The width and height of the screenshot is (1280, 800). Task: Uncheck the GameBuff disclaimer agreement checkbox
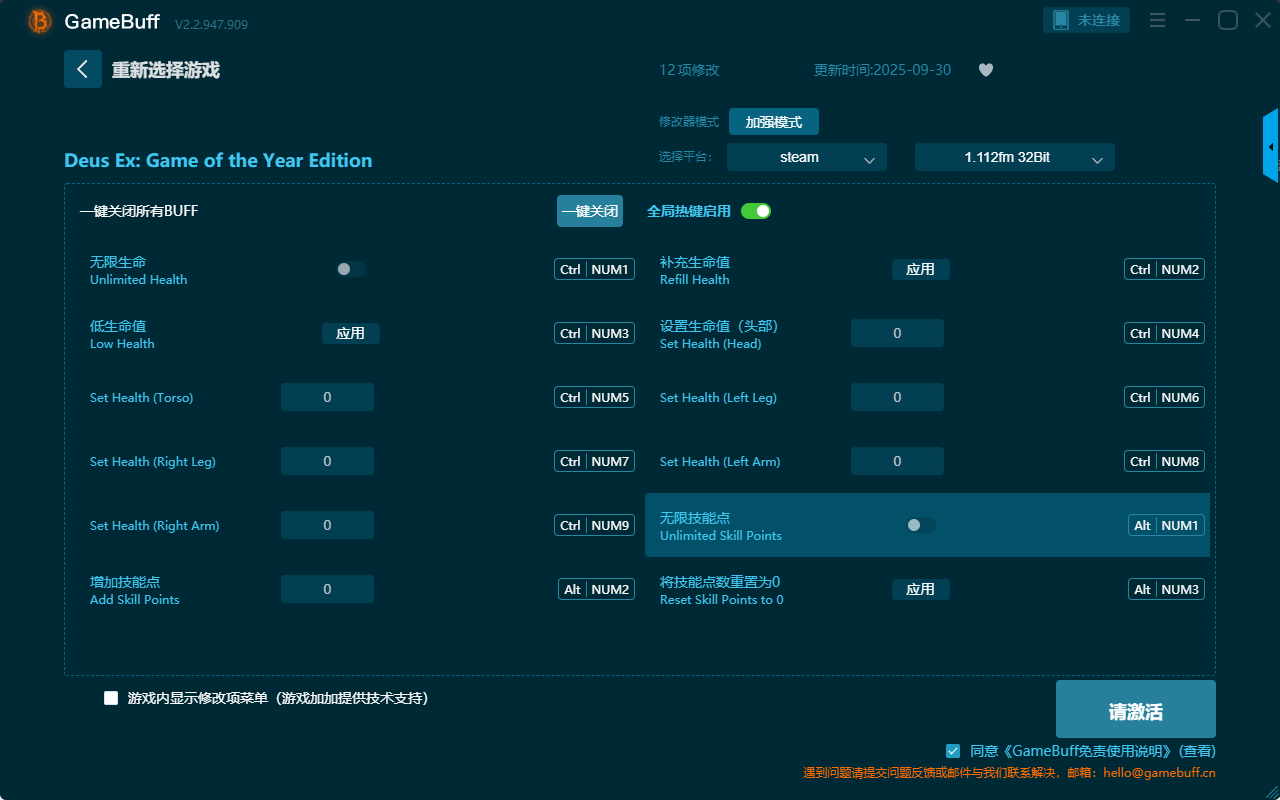pos(953,750)
